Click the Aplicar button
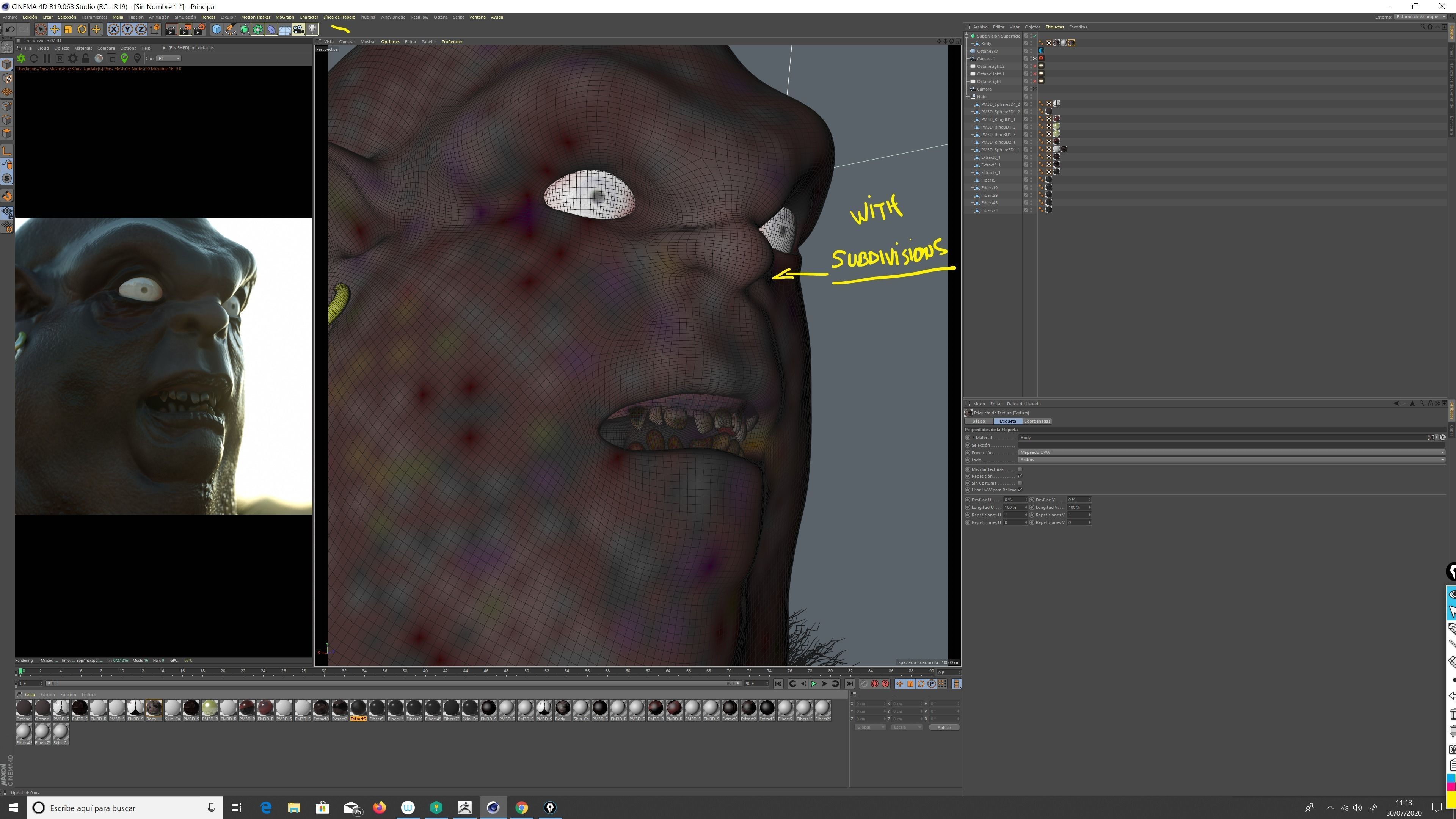Screen dimensions: 1456x819 coord(944,728)
